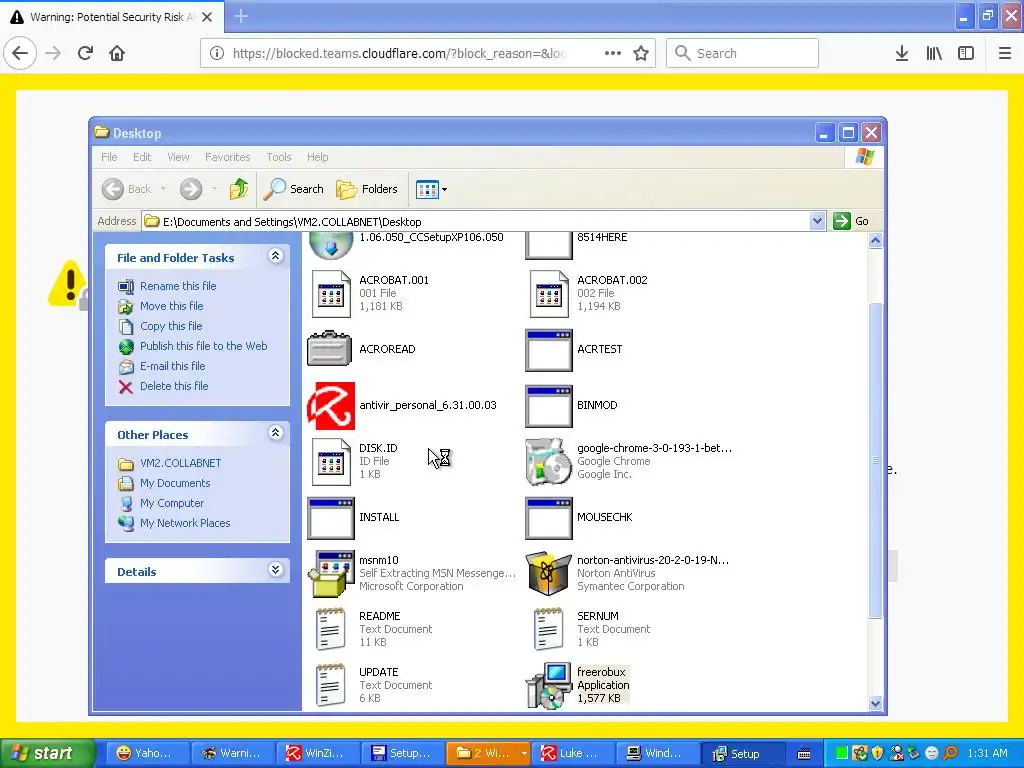The height and width of the screenshot is (768, 1024).
Task: Select the freerobux application icon
Action: point(549,686)
